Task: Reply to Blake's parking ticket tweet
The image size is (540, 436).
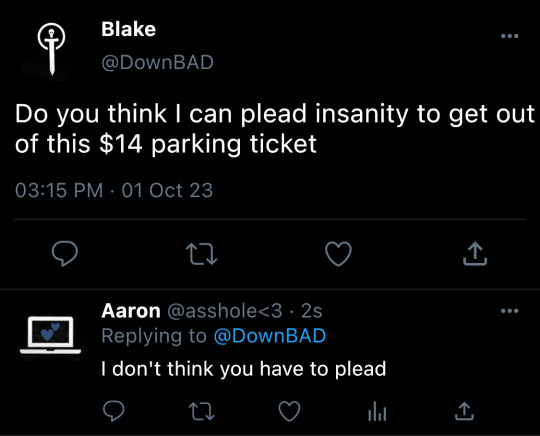Action: pos(65,253)
